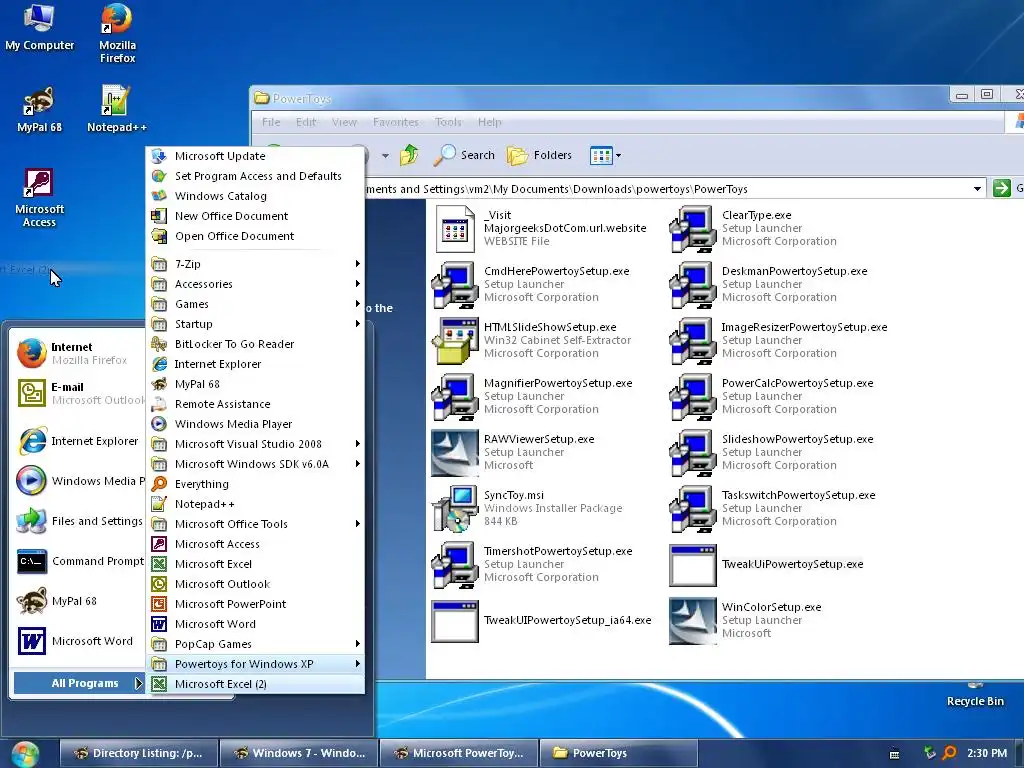
Task: Select the _Visit MajorgeeksDotCom website file icon
Action: 455,229
